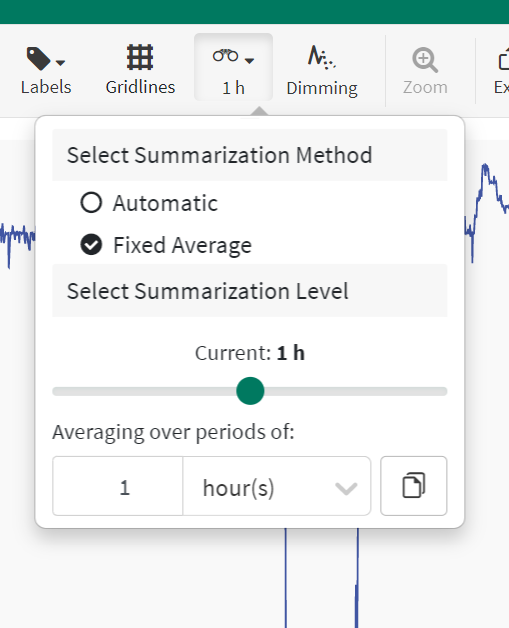Open the Export icon at the toolbar edge
The image size is (509, 628).
pos(503,59)
